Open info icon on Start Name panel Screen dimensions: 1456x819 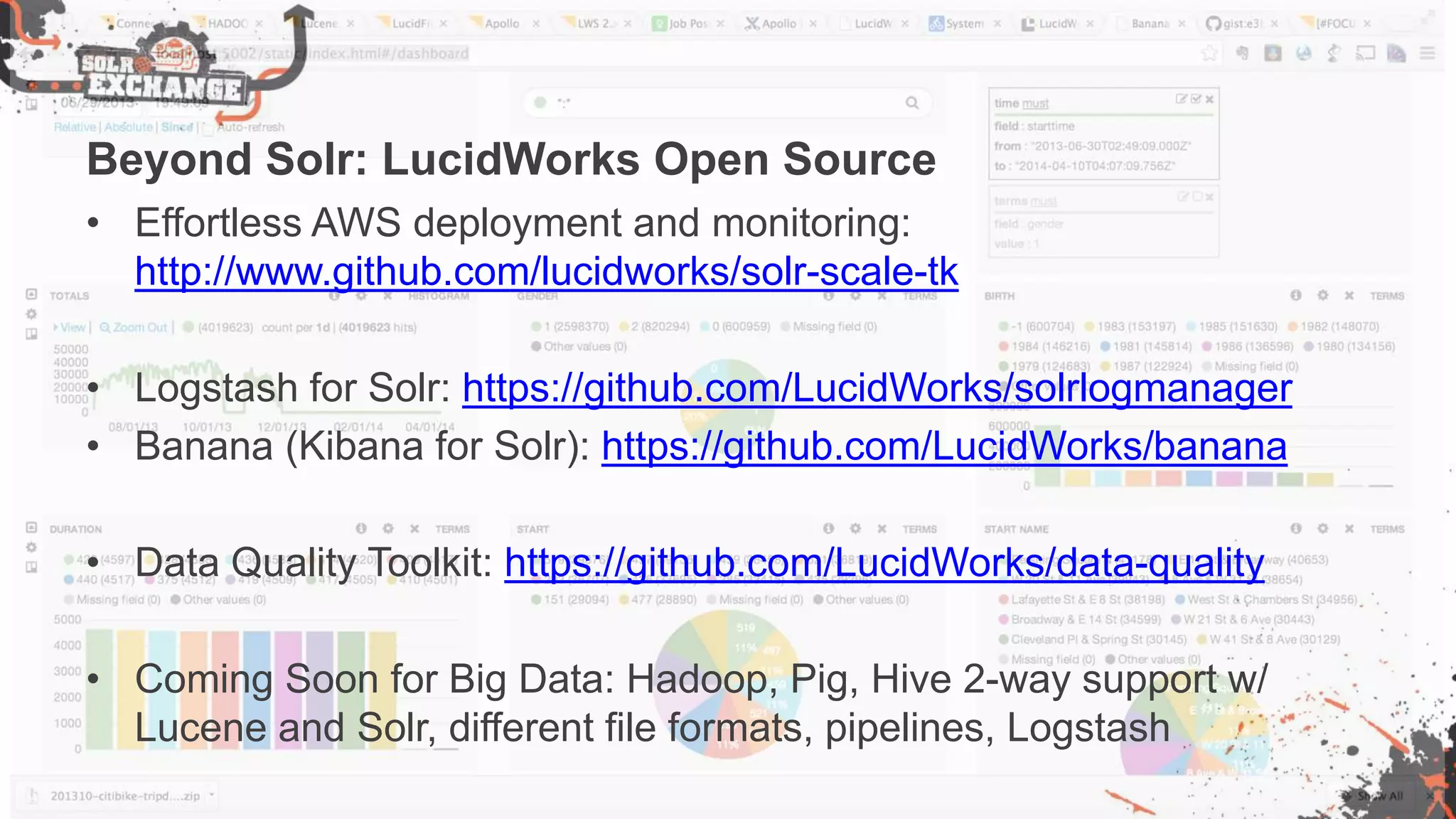pos(1296,528)
